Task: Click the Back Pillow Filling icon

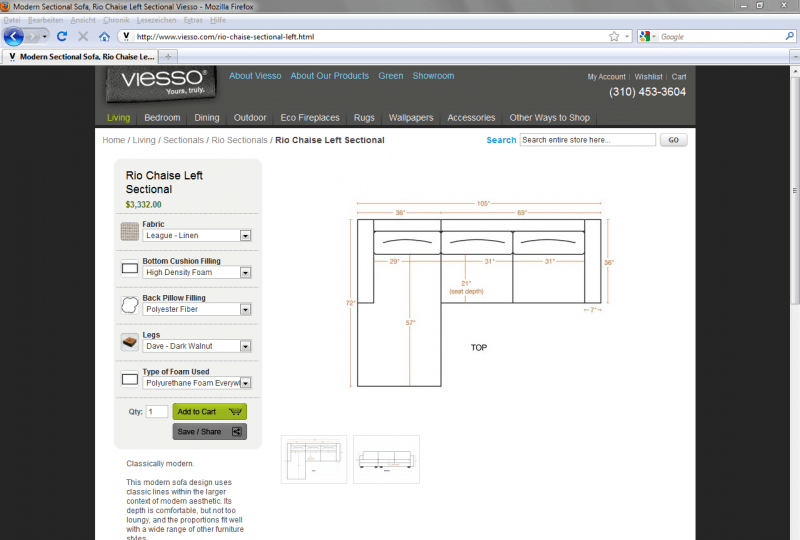Action: pyautogui.click(x=130, y=305)
